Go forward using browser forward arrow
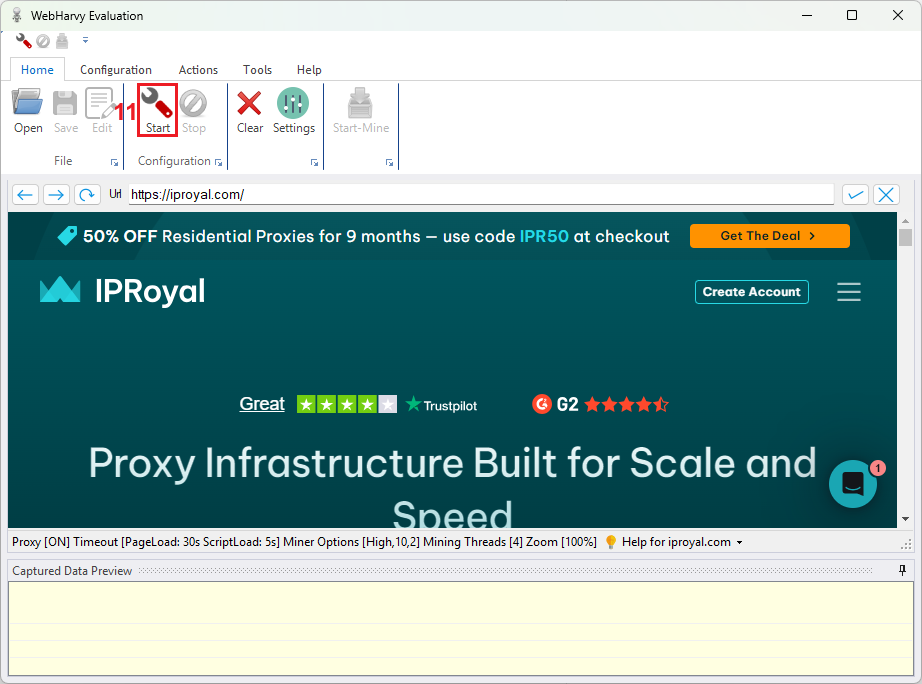The width and height of the screenshot is (922, 684). (56, 195)
